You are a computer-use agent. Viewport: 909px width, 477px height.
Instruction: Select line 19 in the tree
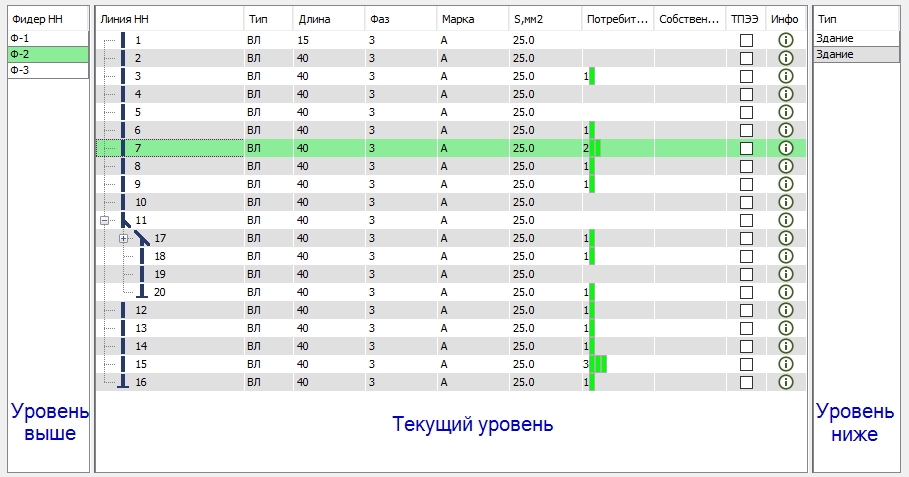(x=160, y=274)
